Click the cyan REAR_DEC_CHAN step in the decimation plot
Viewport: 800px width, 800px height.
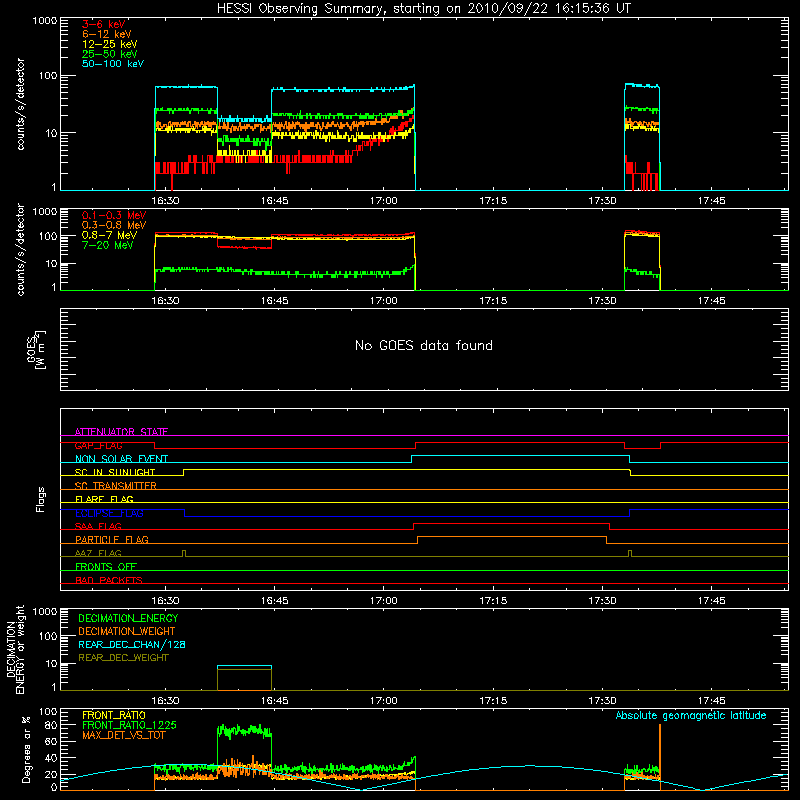point(244,666)
